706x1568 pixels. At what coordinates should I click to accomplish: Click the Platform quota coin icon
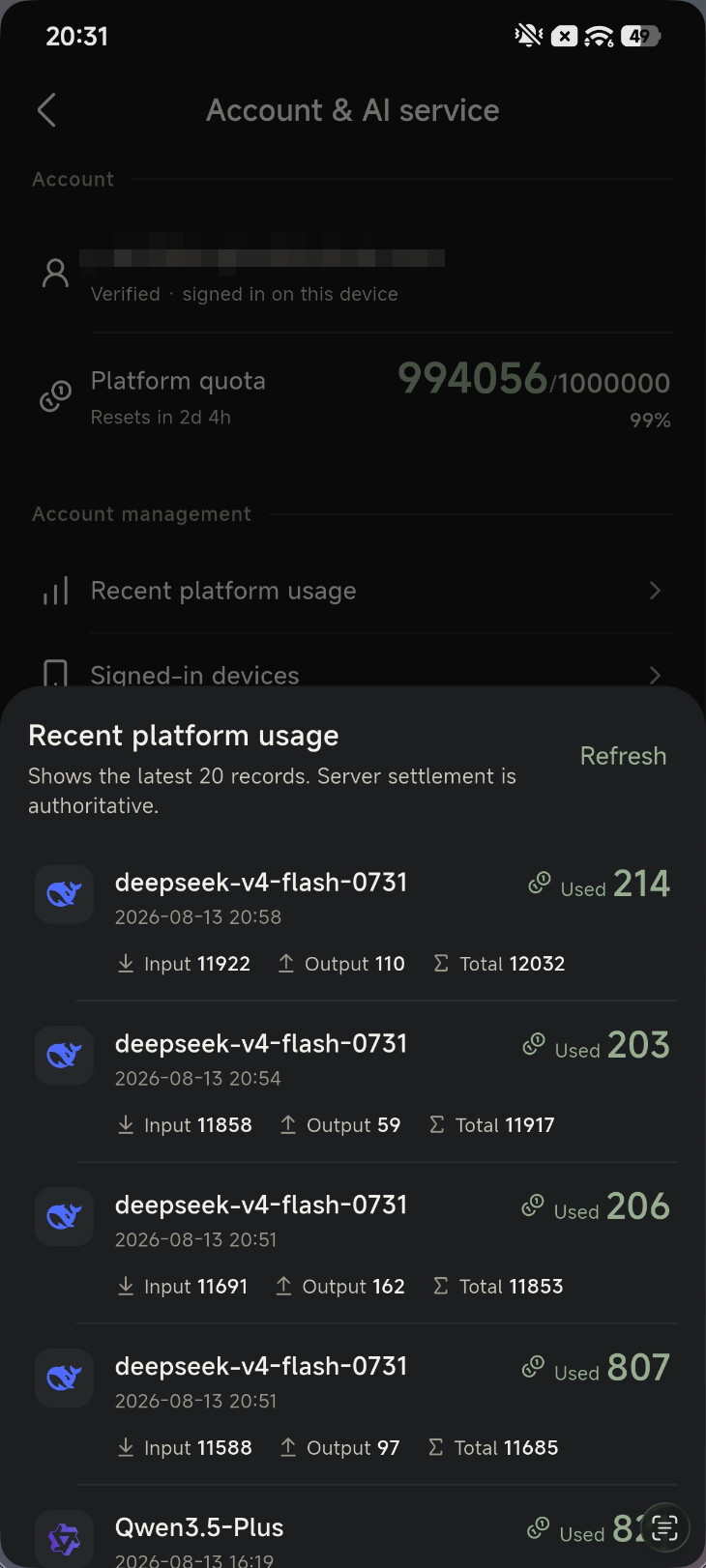[55, 396]
